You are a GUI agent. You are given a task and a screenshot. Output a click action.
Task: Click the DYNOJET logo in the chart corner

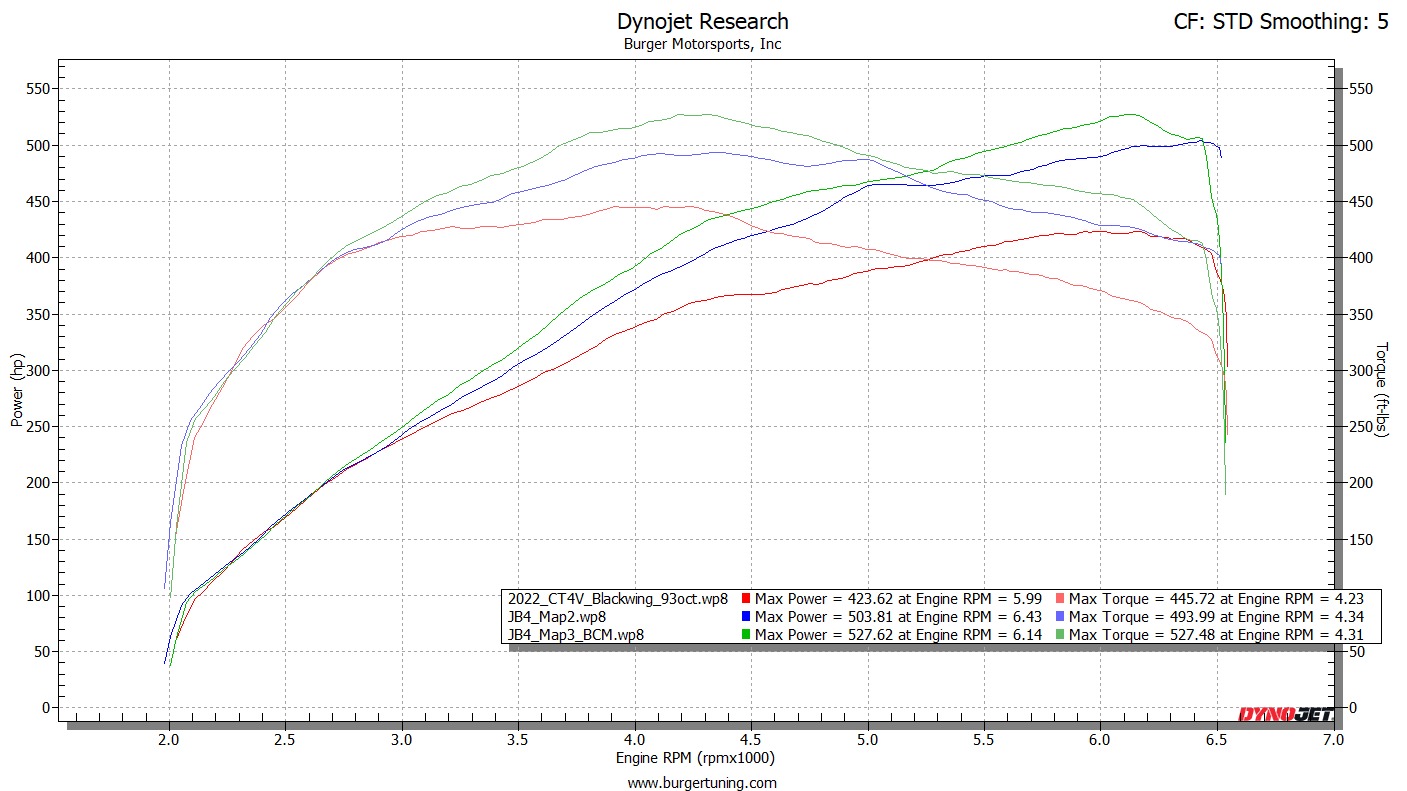[1285, 714]
